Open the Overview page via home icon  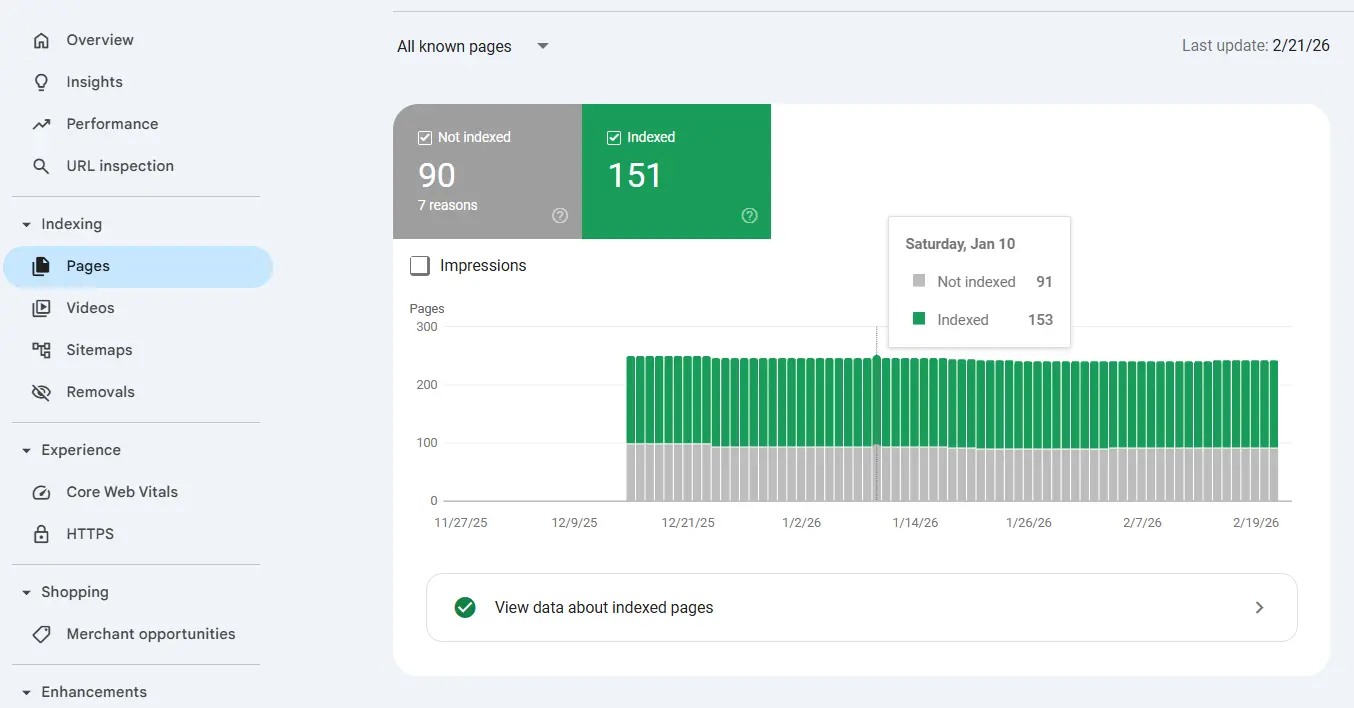coord(40,40)
